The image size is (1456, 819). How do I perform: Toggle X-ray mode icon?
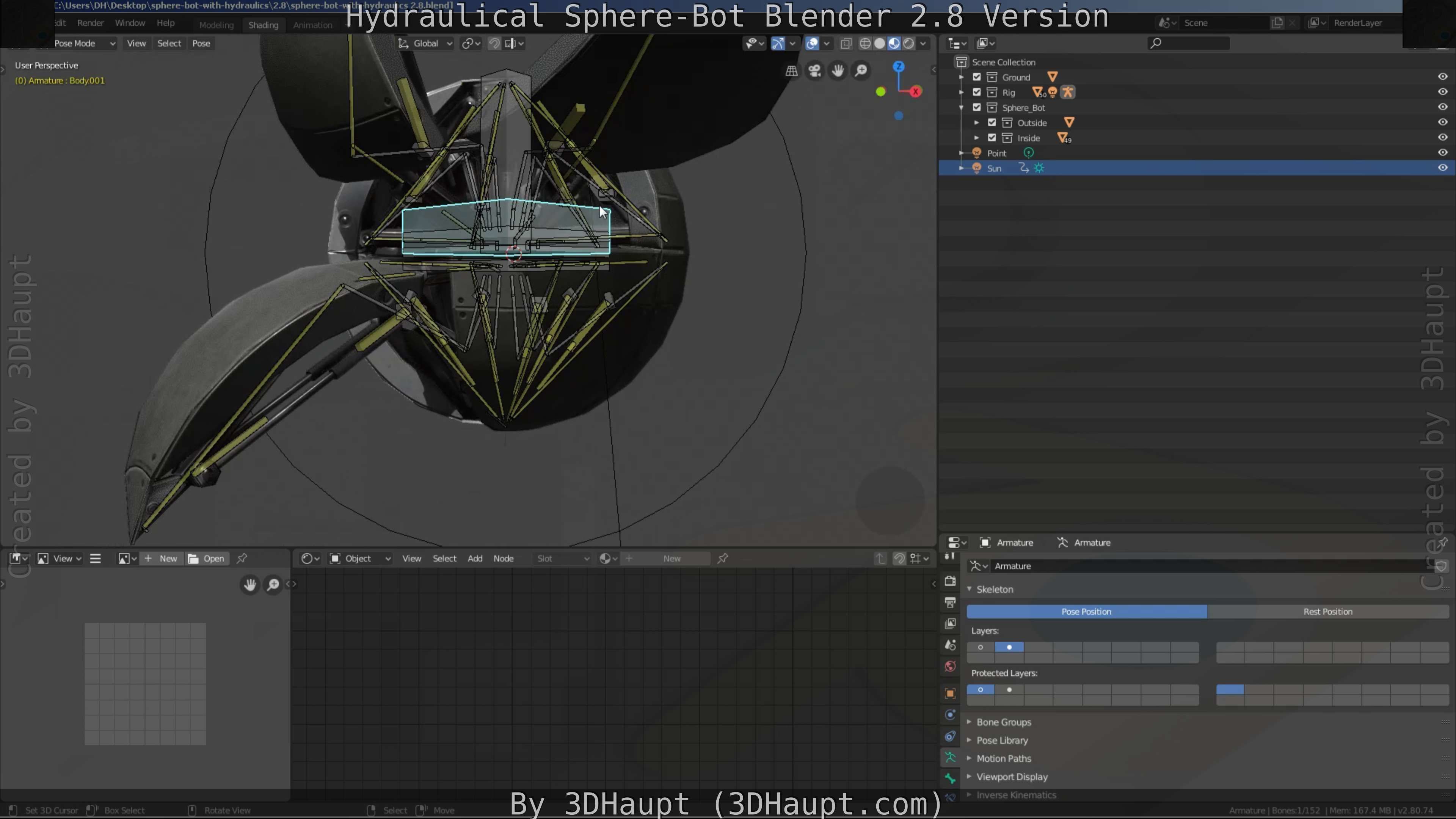pos(846,44)
